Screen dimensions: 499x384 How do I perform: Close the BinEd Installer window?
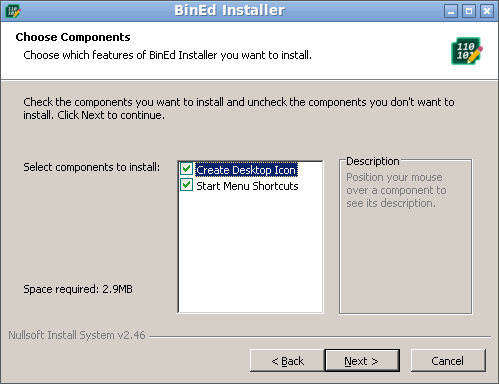(x=487, y=11)
